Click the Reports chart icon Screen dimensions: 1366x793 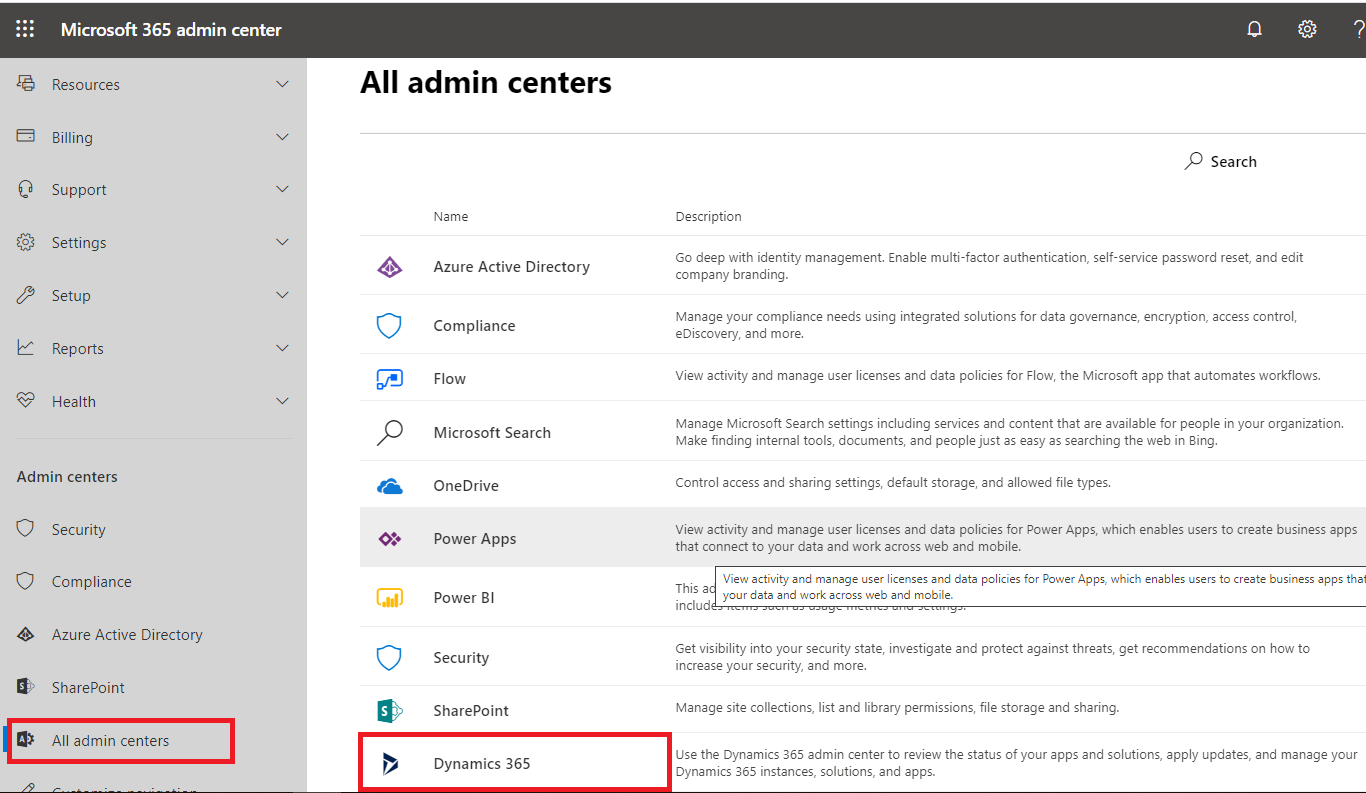tap(26, 348)
